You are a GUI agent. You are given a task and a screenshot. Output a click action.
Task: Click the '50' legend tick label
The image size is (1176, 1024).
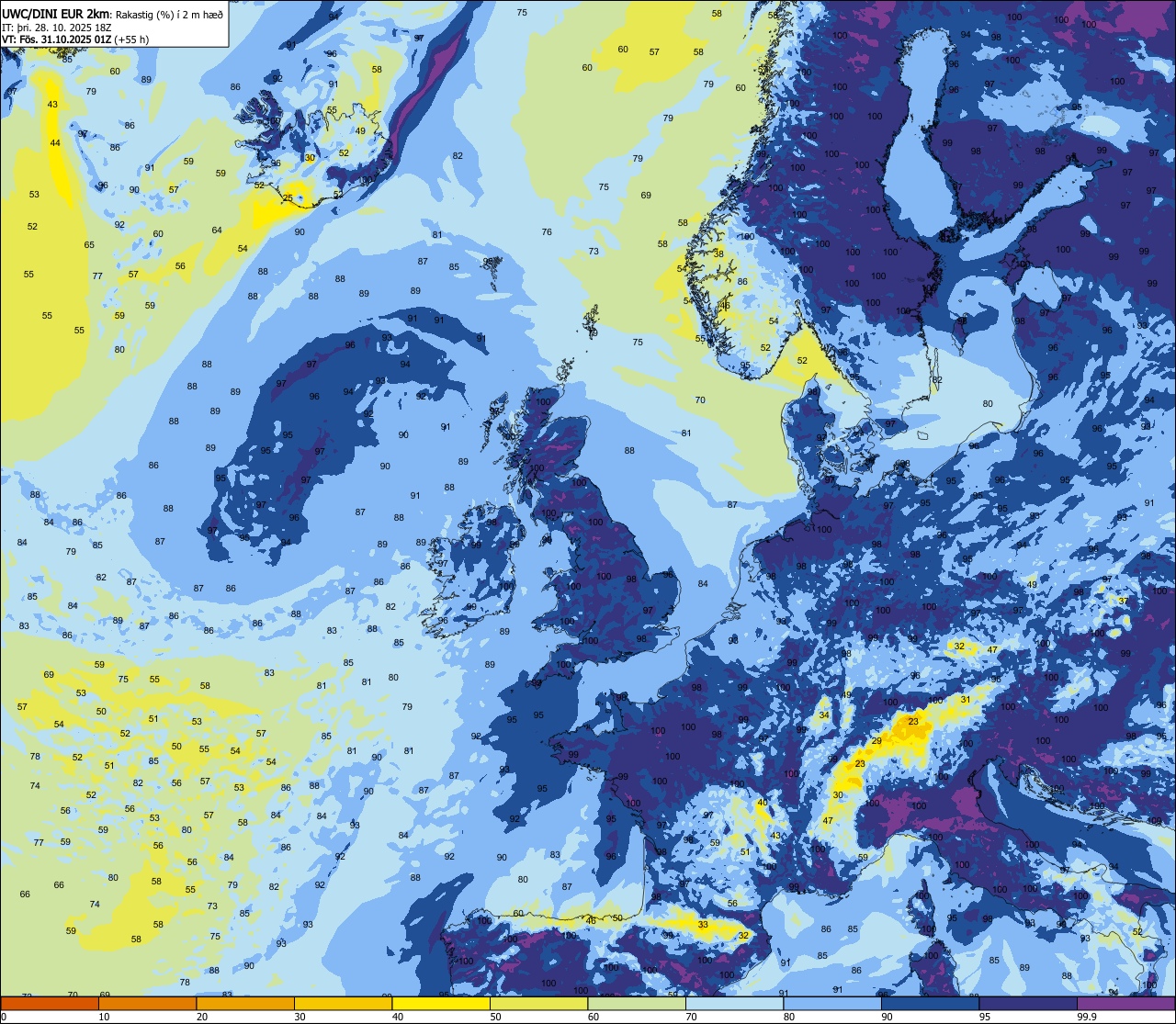495,1017
